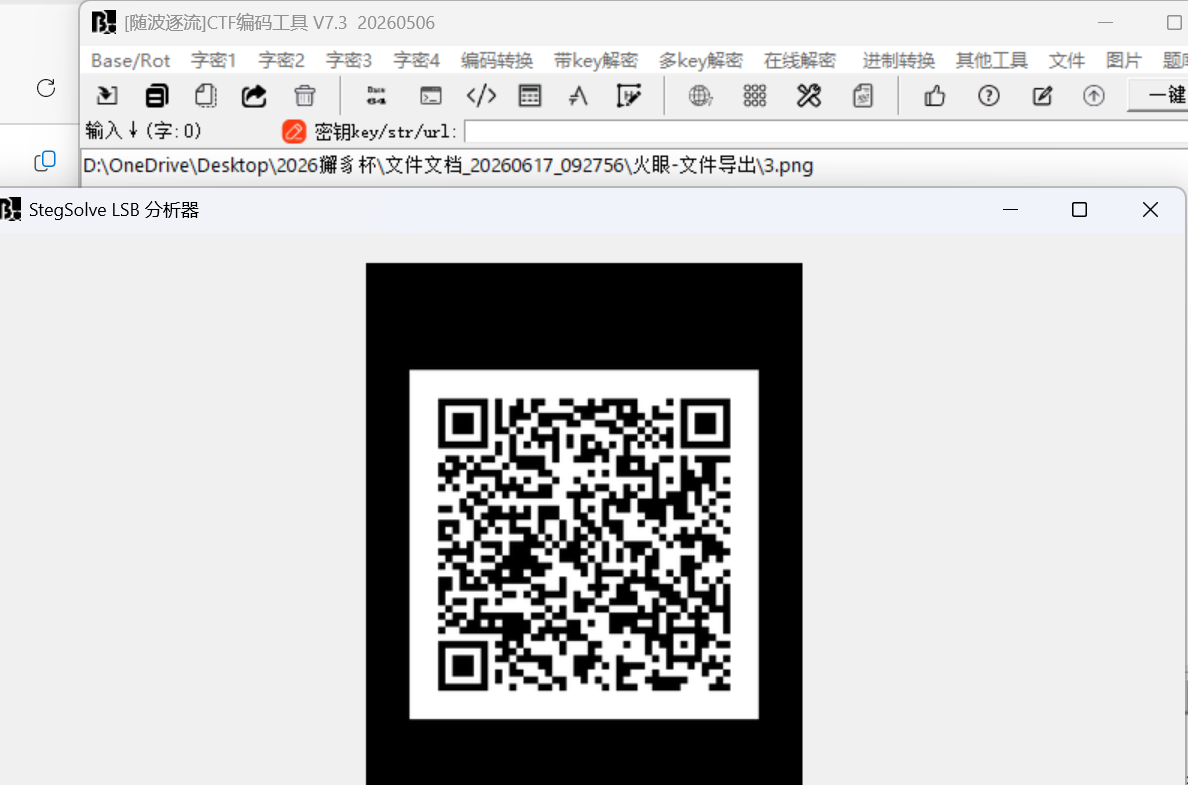Click the document pages toolbar icon
The width and height of the screenshot is (1188, 785).
(863, 95)
